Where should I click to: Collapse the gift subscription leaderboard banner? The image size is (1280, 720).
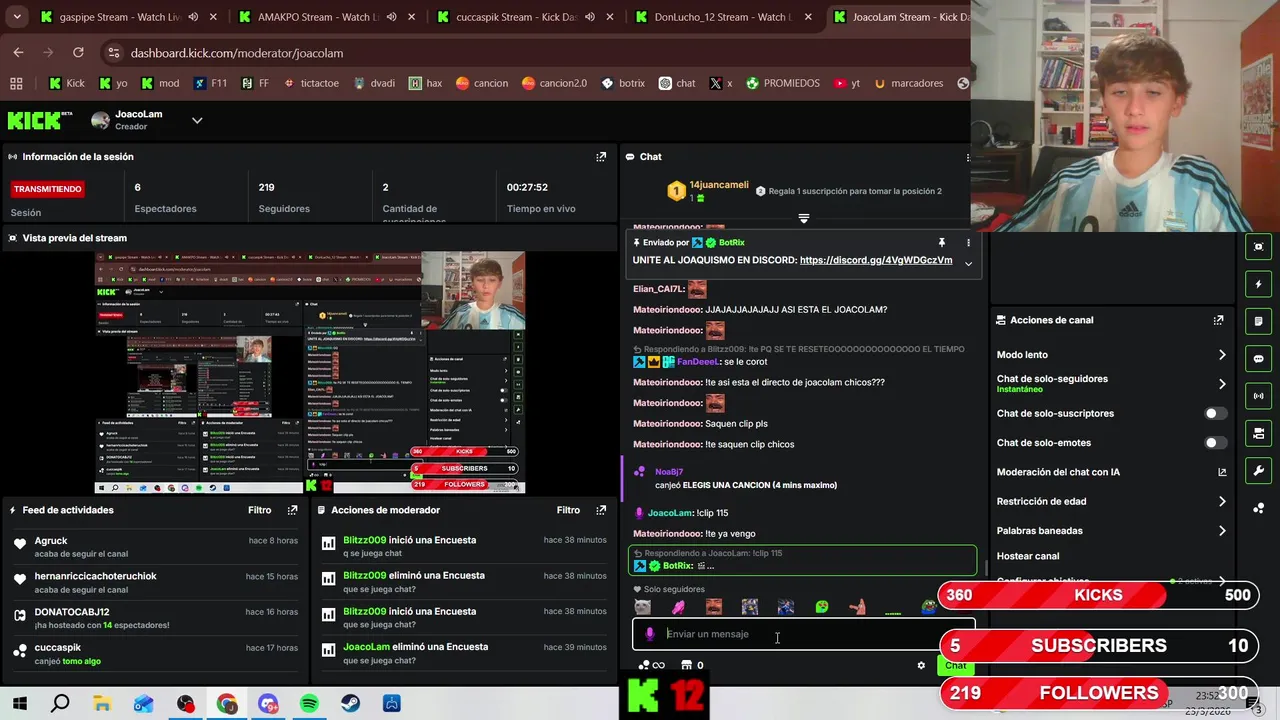coord(803,218)
